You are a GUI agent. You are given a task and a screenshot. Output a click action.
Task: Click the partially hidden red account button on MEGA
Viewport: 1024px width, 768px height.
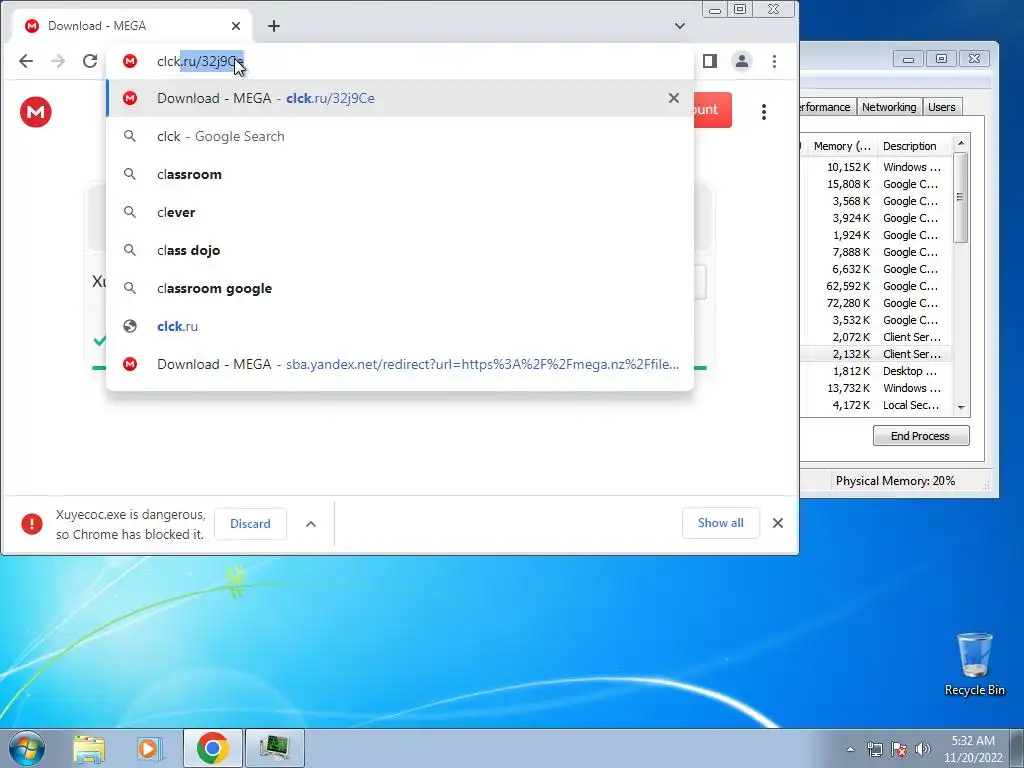(712, 110)
